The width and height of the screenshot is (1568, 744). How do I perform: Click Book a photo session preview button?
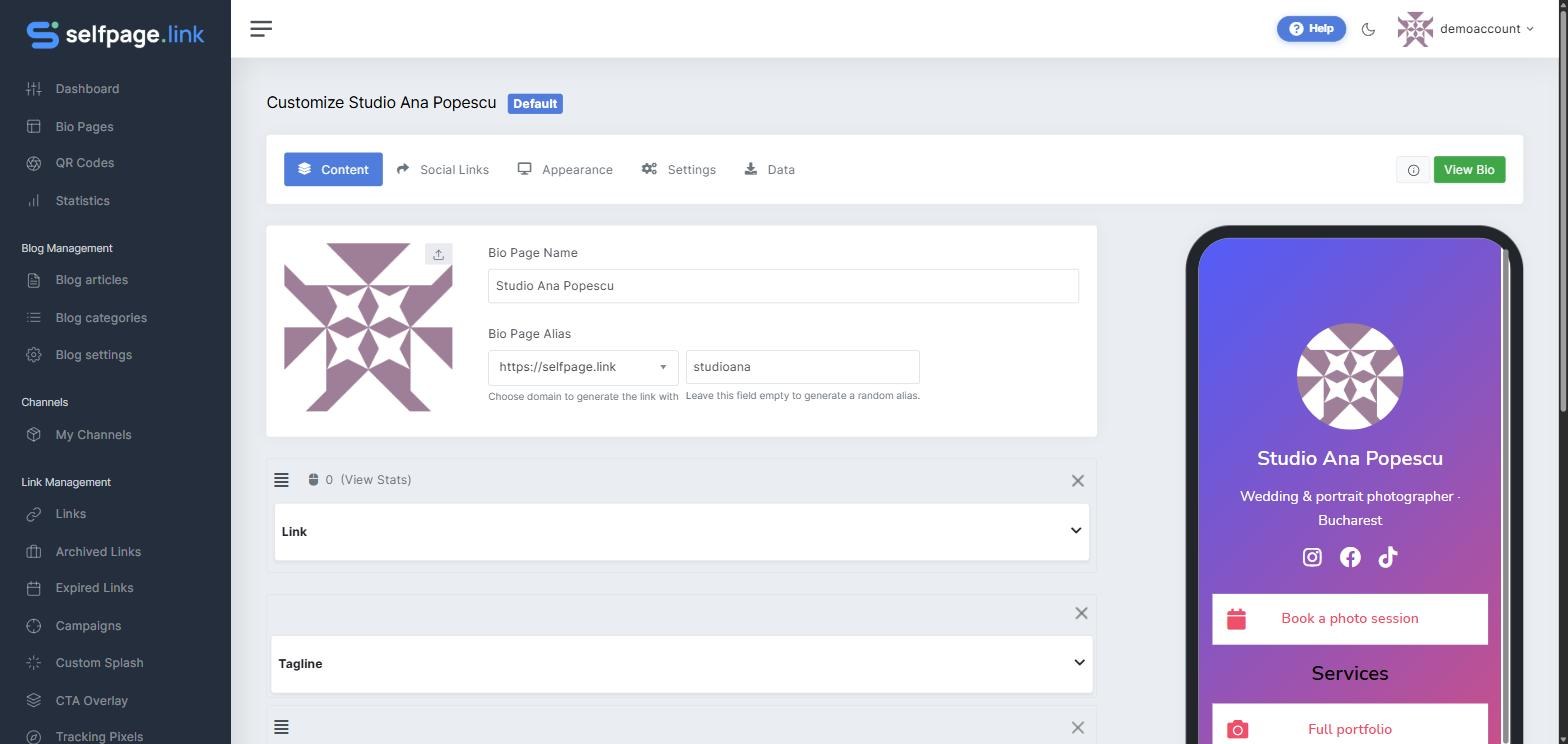pos(1350,619)
